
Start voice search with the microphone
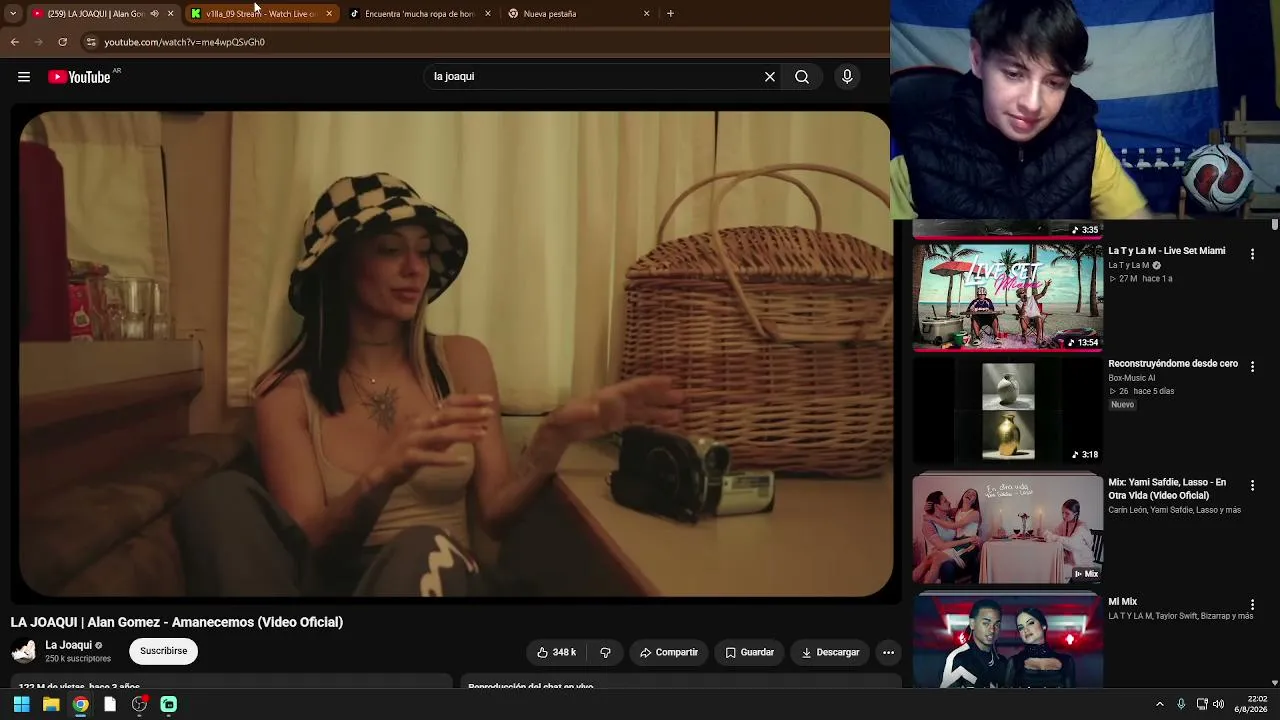click(847, 77)
